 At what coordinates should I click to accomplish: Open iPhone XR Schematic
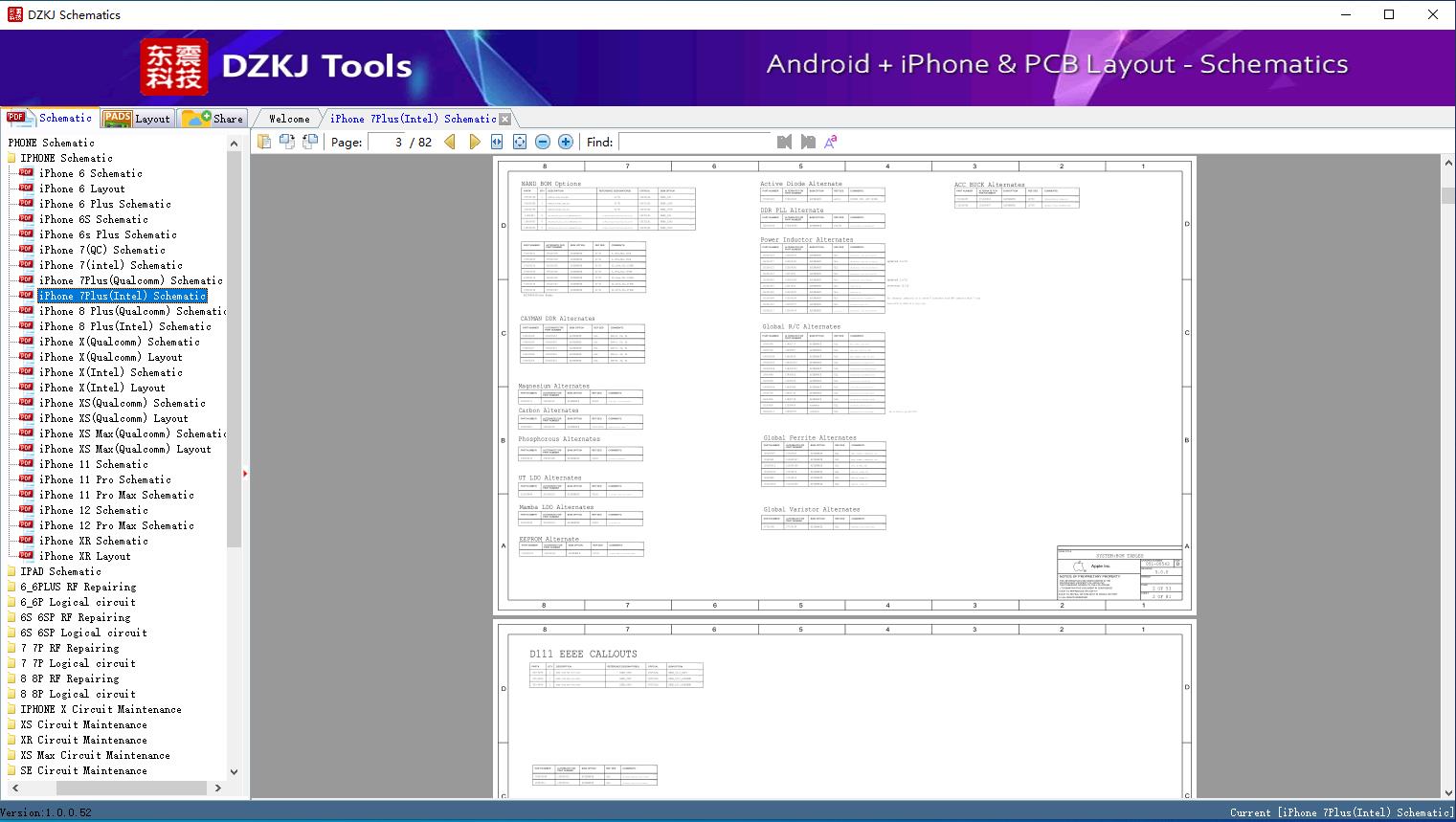click(x=93, y=541)
